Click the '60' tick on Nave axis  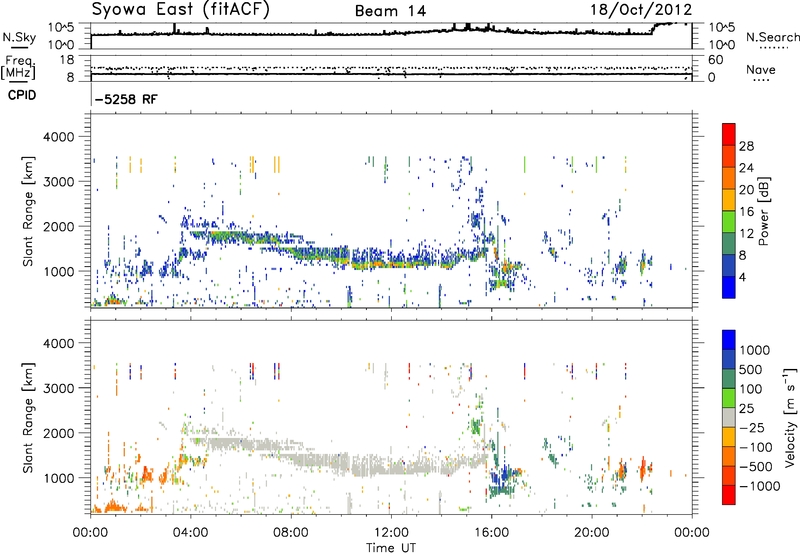pos(715,60)
